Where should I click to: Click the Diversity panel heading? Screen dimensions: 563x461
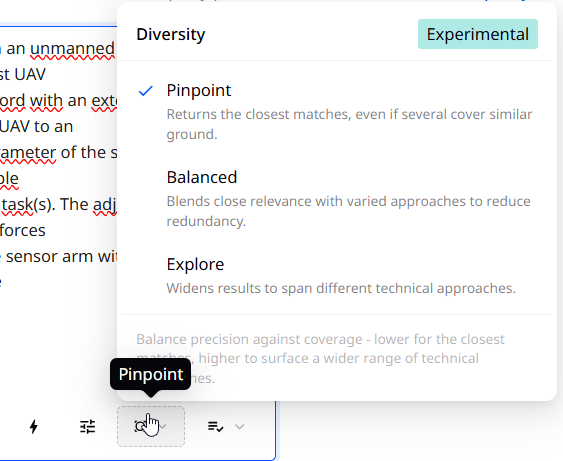tap(171, 34)
